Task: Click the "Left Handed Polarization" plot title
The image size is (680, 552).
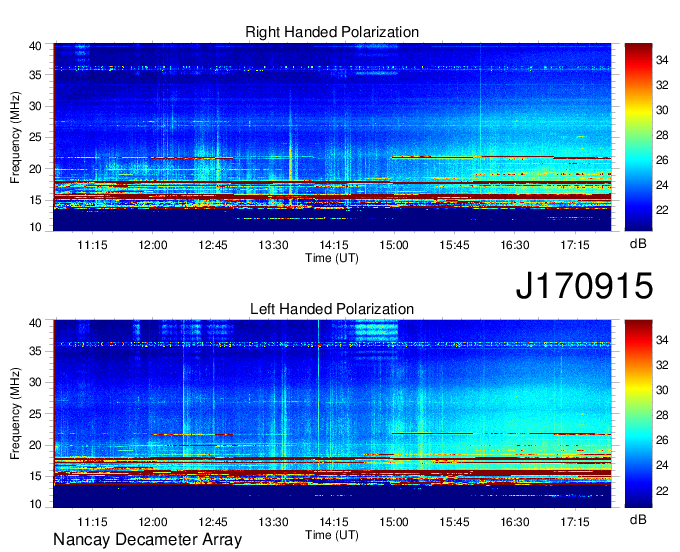Action: (332, 309)
